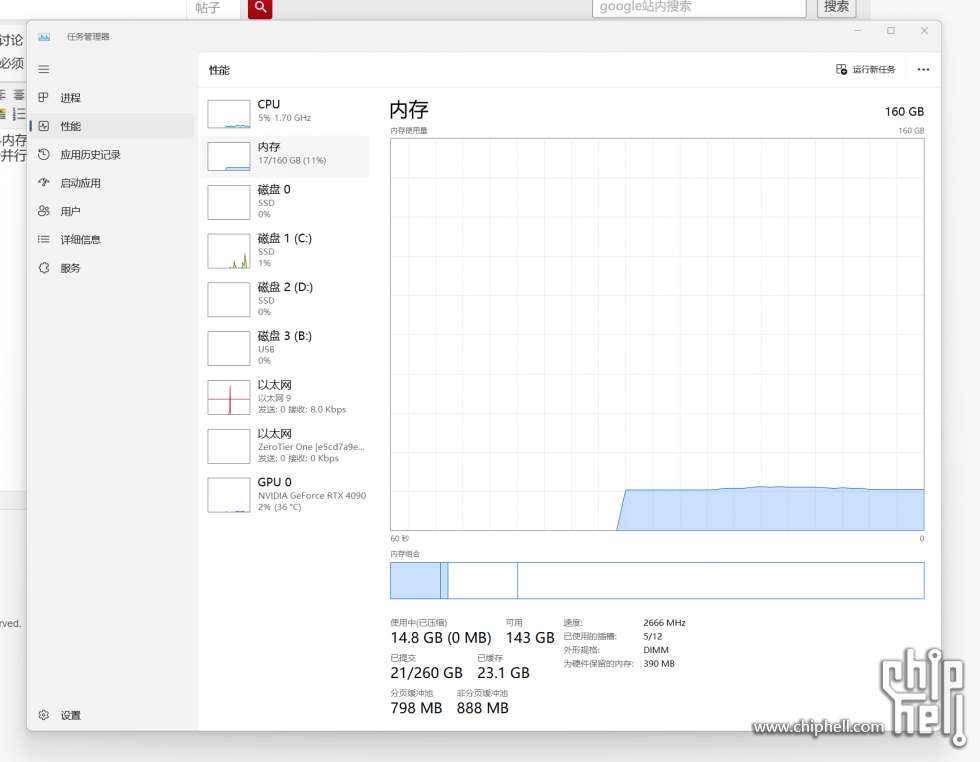Click the red search magnifier icon in browser
This screenshot has width=980, height=762.
(260, 8)
